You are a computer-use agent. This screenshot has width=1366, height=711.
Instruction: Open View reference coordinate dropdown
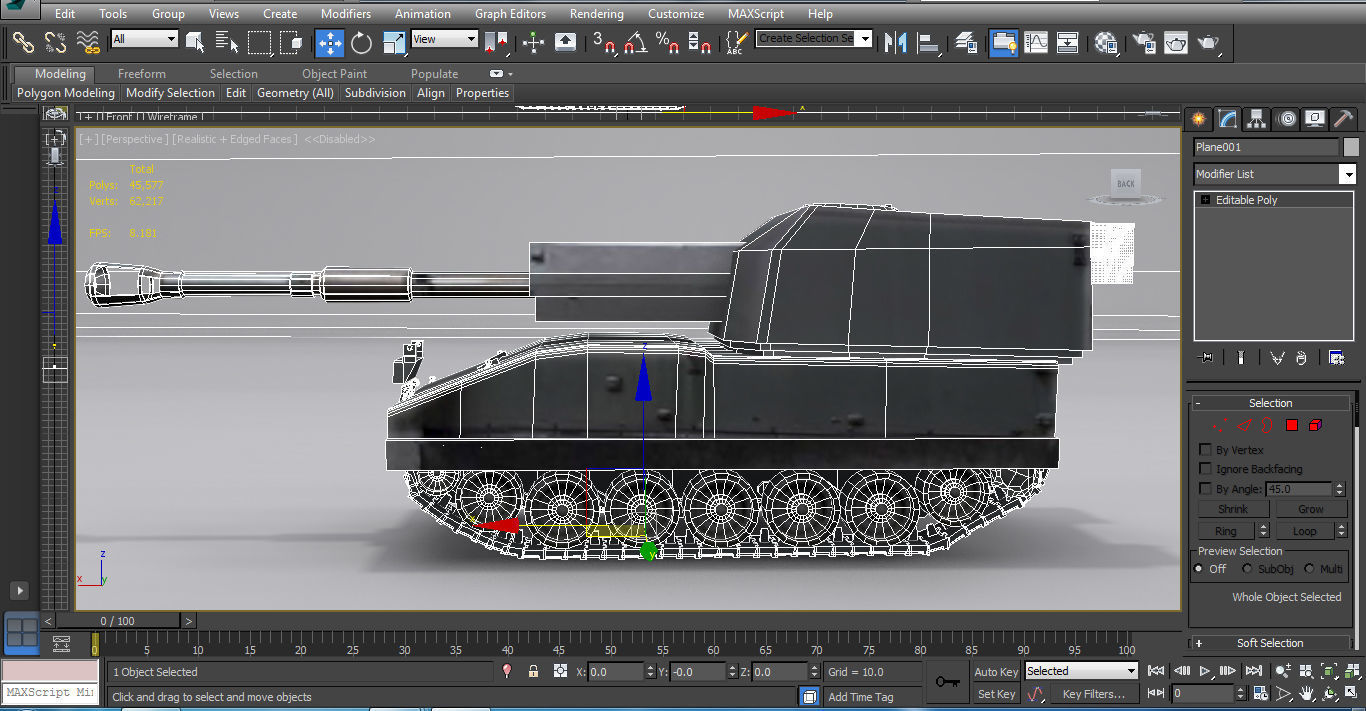click(x=444, y=39)
